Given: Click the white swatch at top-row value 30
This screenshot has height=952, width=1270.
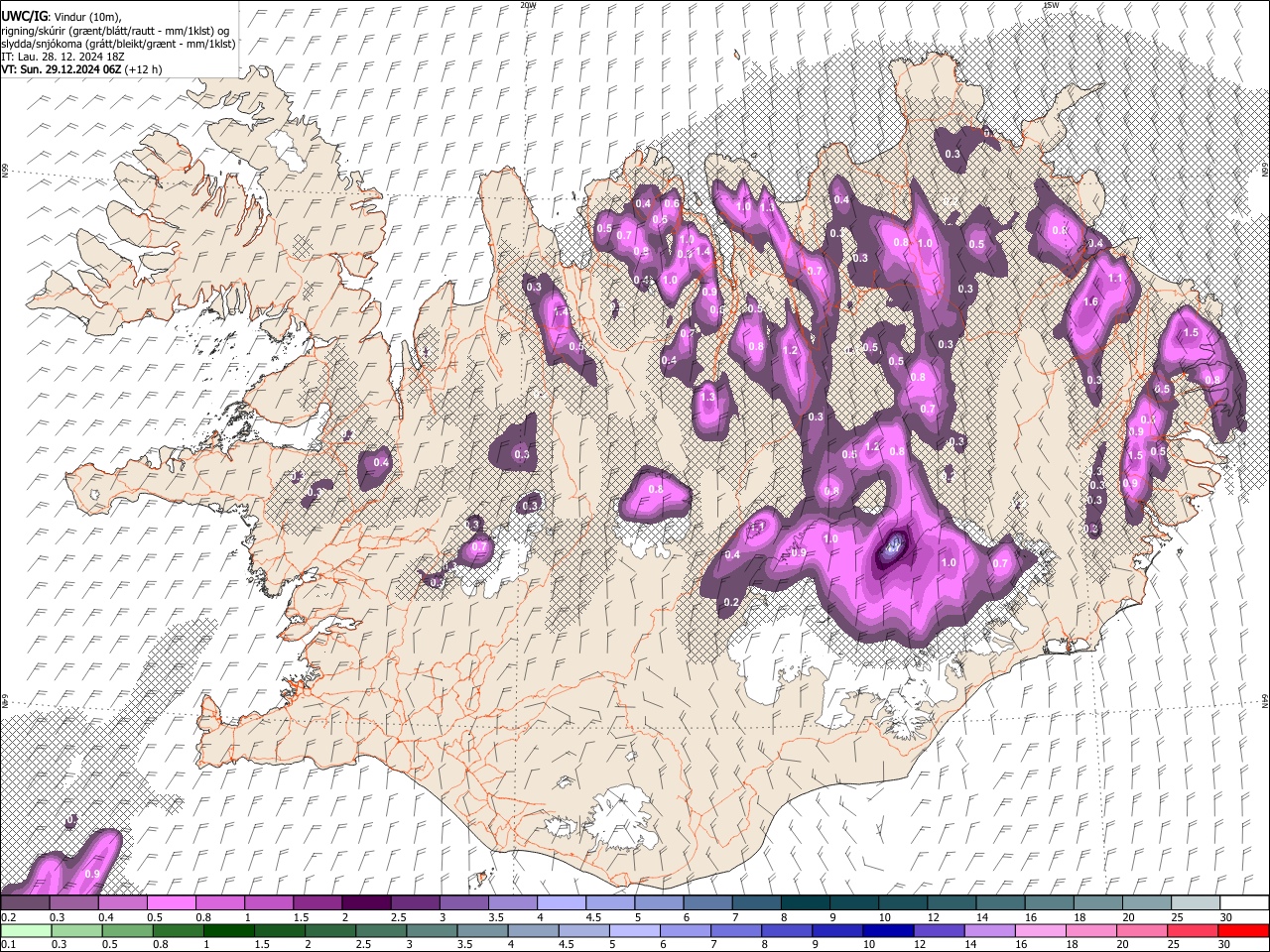Looking at the screenshot, I should point(1243,902).
